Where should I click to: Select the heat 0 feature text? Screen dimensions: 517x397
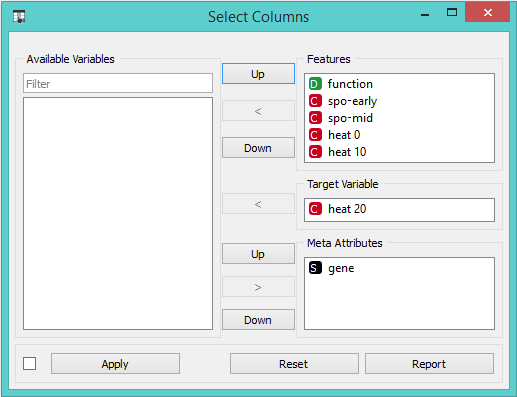tap(344, 135)
